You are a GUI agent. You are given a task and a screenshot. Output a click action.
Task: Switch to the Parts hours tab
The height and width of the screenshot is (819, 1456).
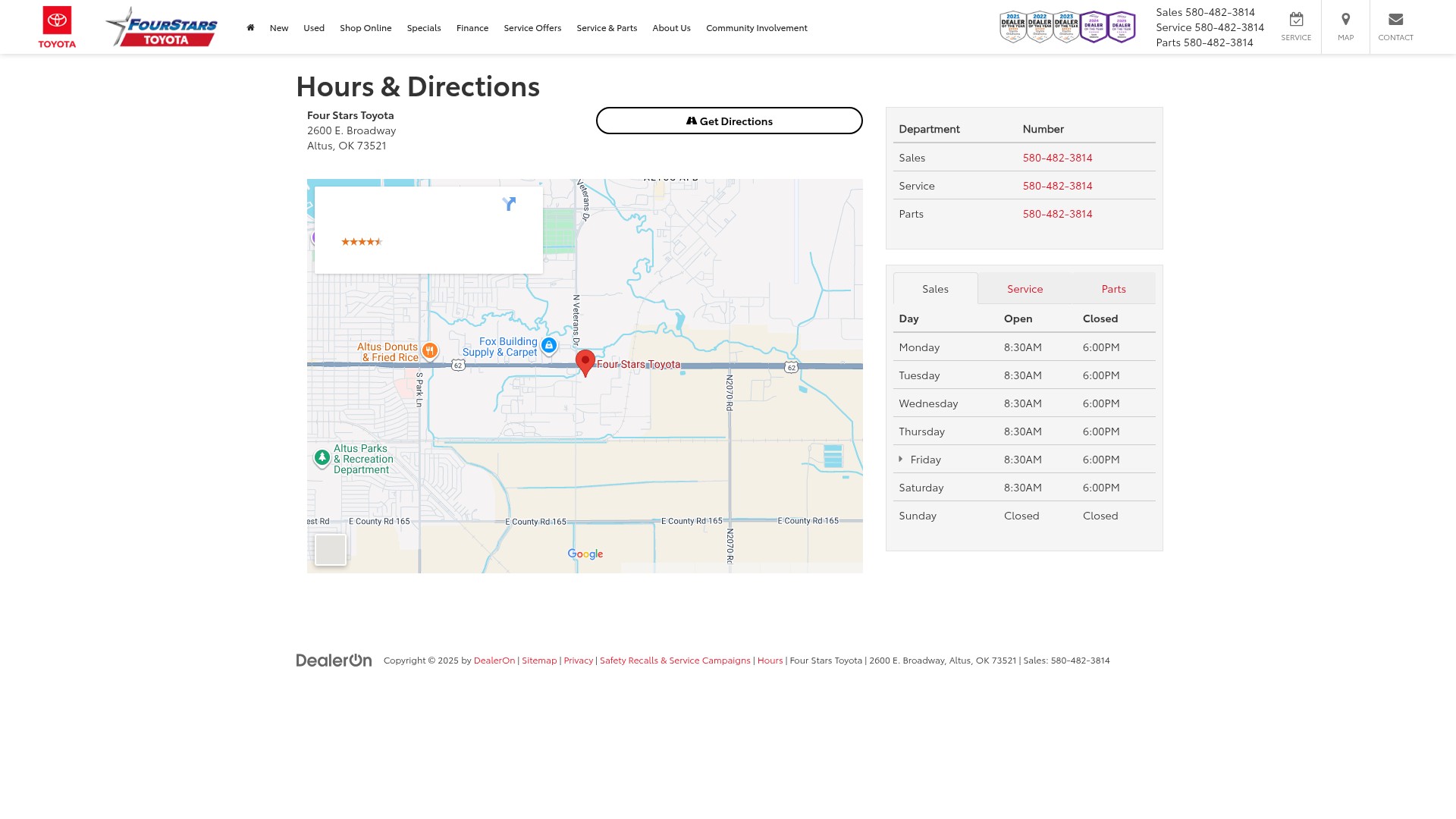(1113, 288)
